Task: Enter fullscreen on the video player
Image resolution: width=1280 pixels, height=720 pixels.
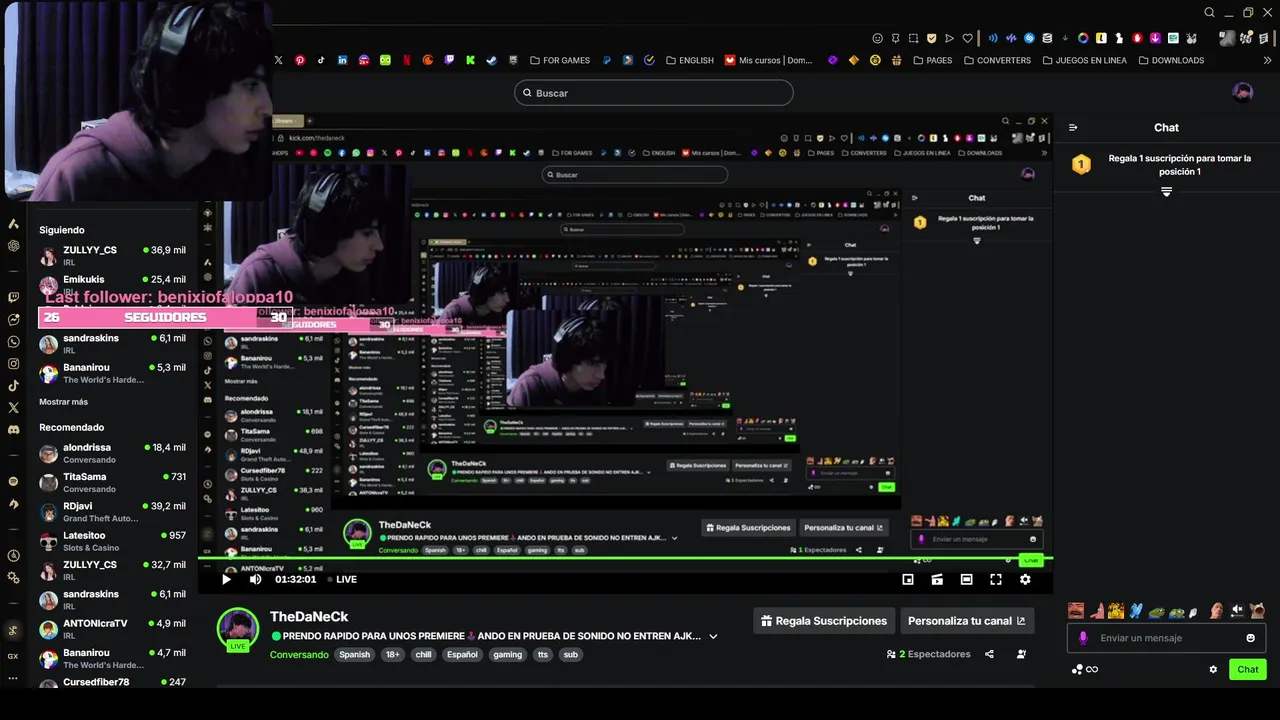Action: click(x=996, y=579)
